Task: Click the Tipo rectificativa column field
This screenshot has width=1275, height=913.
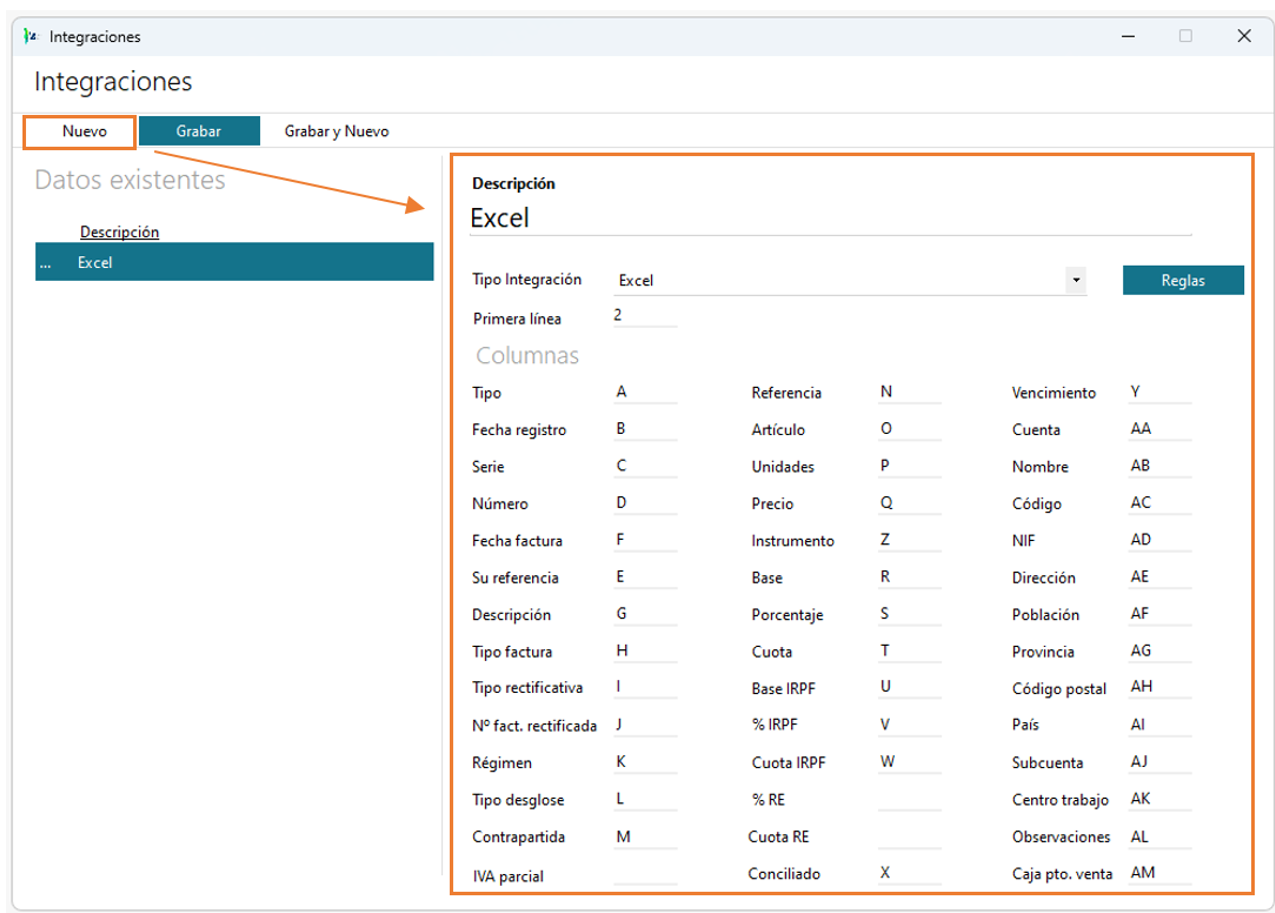Action: point(645,688)
